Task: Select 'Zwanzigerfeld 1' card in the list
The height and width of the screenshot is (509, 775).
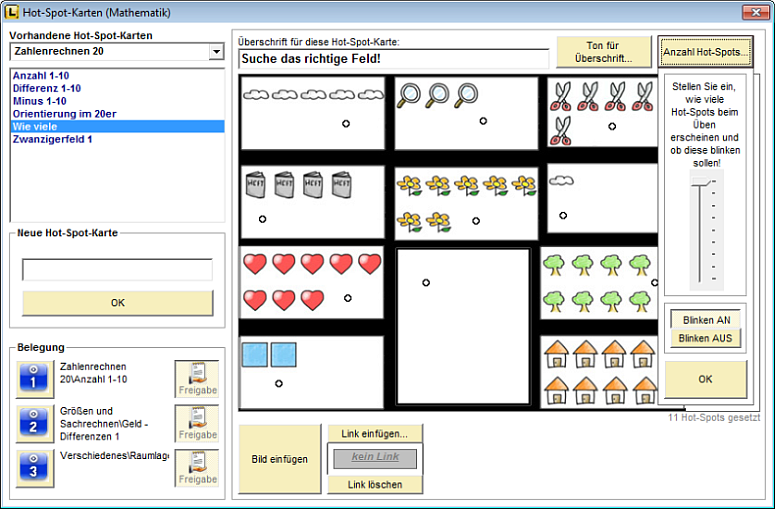Action: (x=52, y=140)
